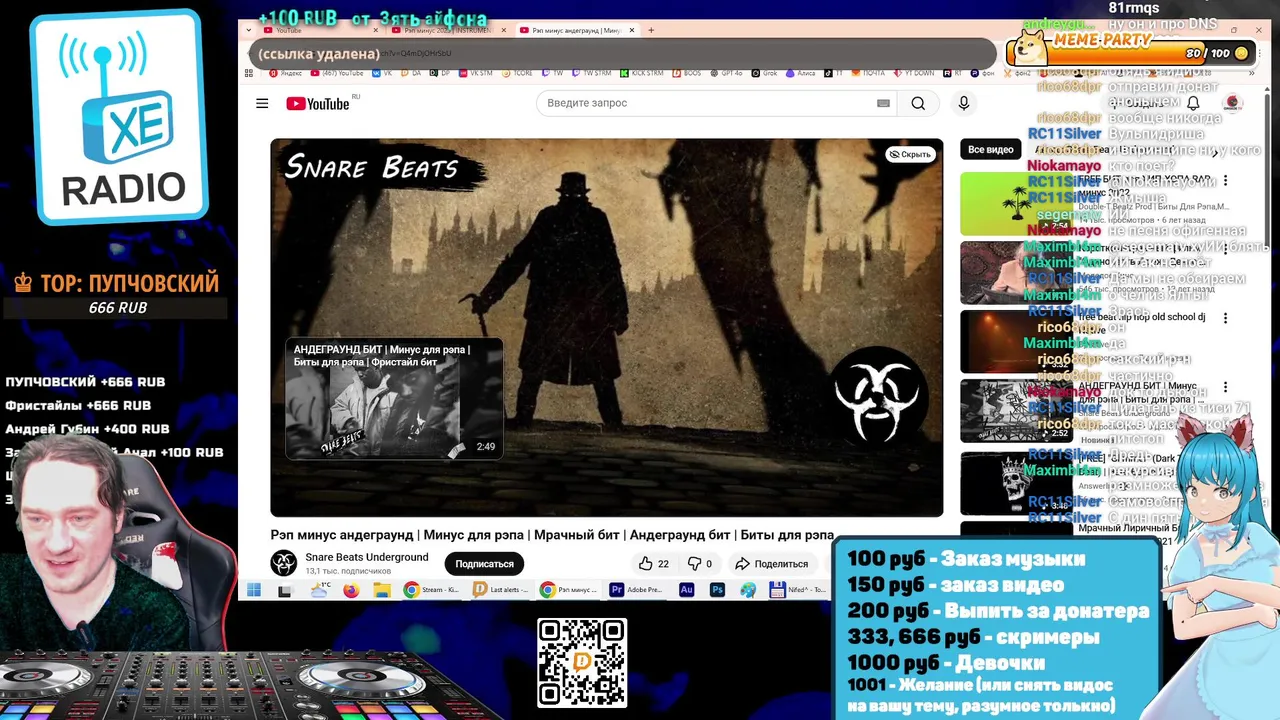The height and width of the screenshot is (720, 1280).
Task: Select the 'Все видео' filter chip
Action: (x=990, y=149)
